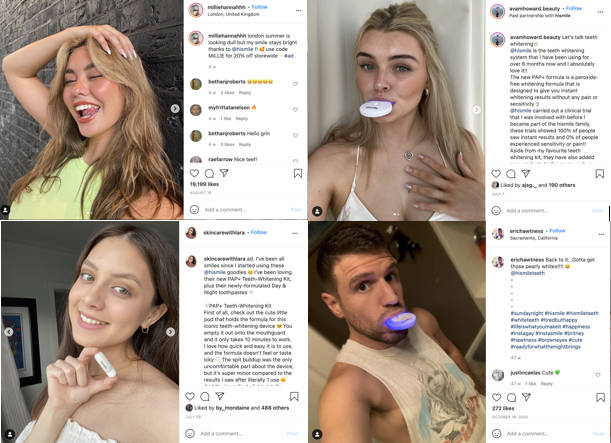This screenshot has height=443, width=611.
Task: Open three-dot menu on avamhoward.beauty post
Action: (x=600, y=12)
